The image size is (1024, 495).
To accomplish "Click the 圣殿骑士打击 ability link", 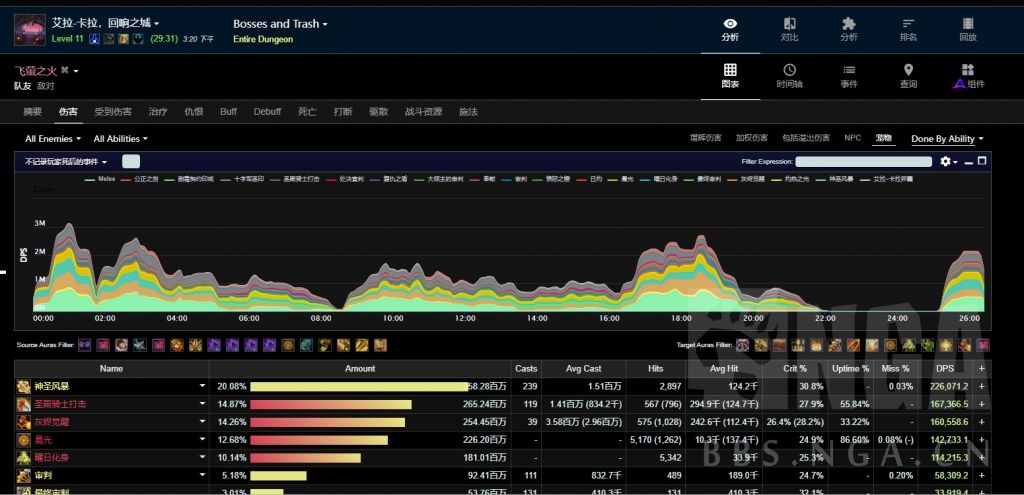I will [60, 404].
